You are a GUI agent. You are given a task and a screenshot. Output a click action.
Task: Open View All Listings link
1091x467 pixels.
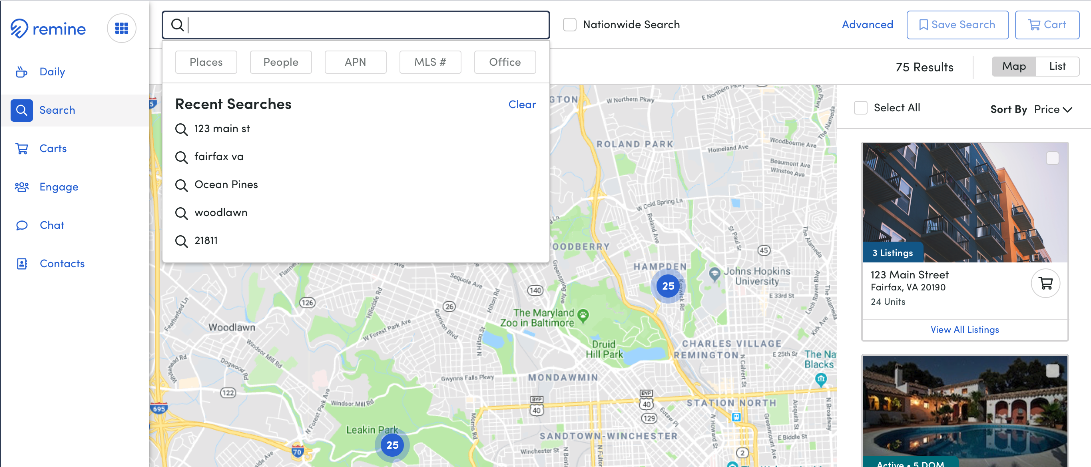pyautogui.click(x=964, y=330)
